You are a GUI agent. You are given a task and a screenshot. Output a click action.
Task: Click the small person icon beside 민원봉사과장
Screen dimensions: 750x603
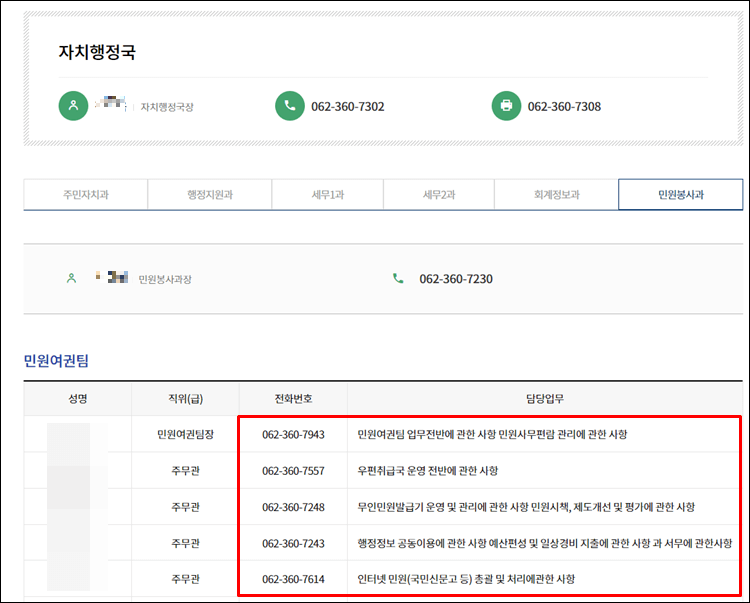(x=71, y=278)
